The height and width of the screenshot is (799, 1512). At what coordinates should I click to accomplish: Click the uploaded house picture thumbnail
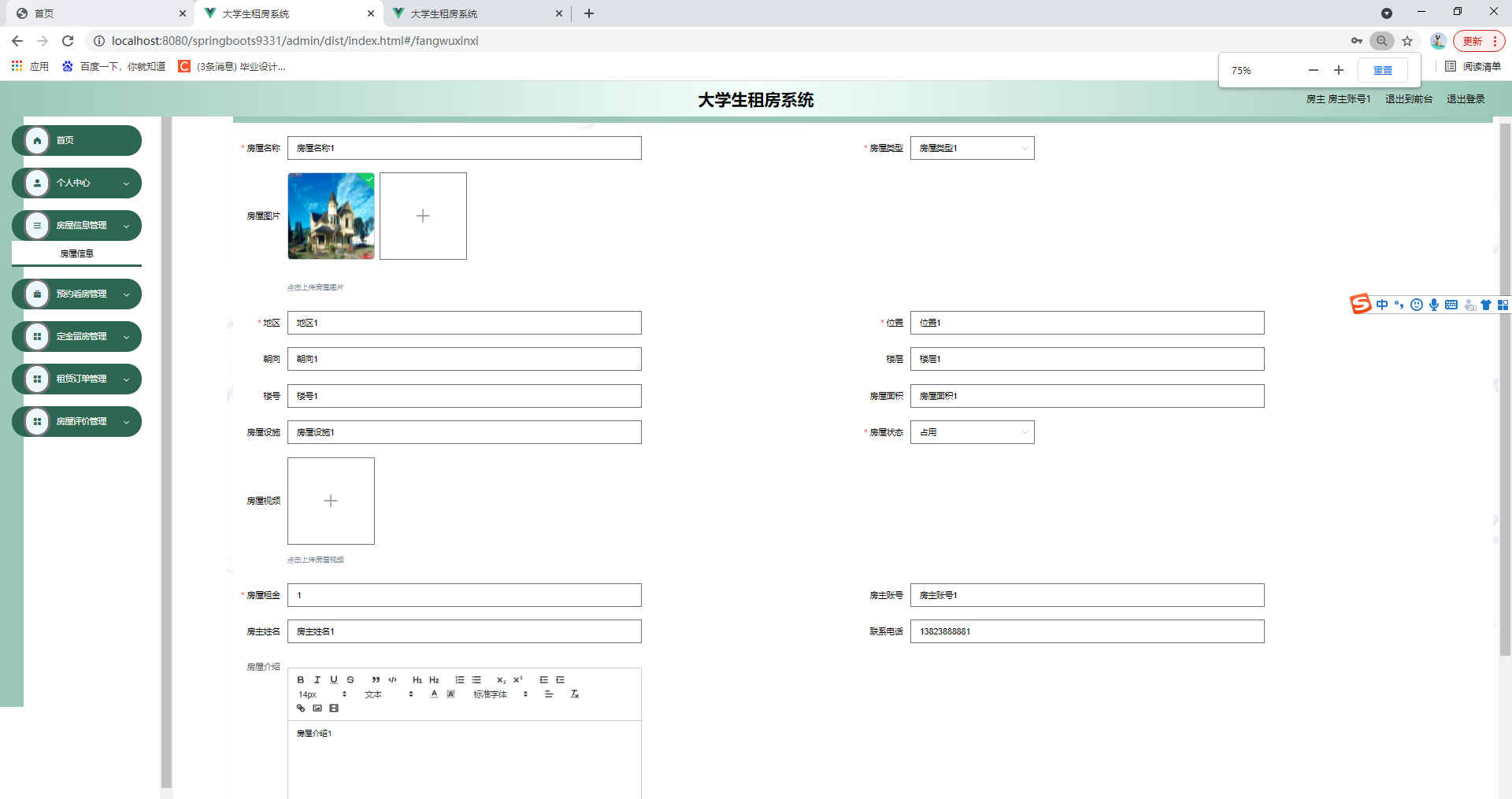tap(331, 216)
